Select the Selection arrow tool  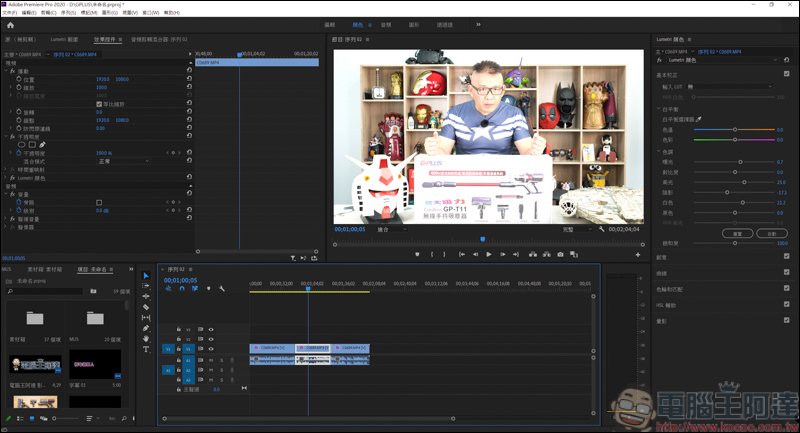[146, 276]
